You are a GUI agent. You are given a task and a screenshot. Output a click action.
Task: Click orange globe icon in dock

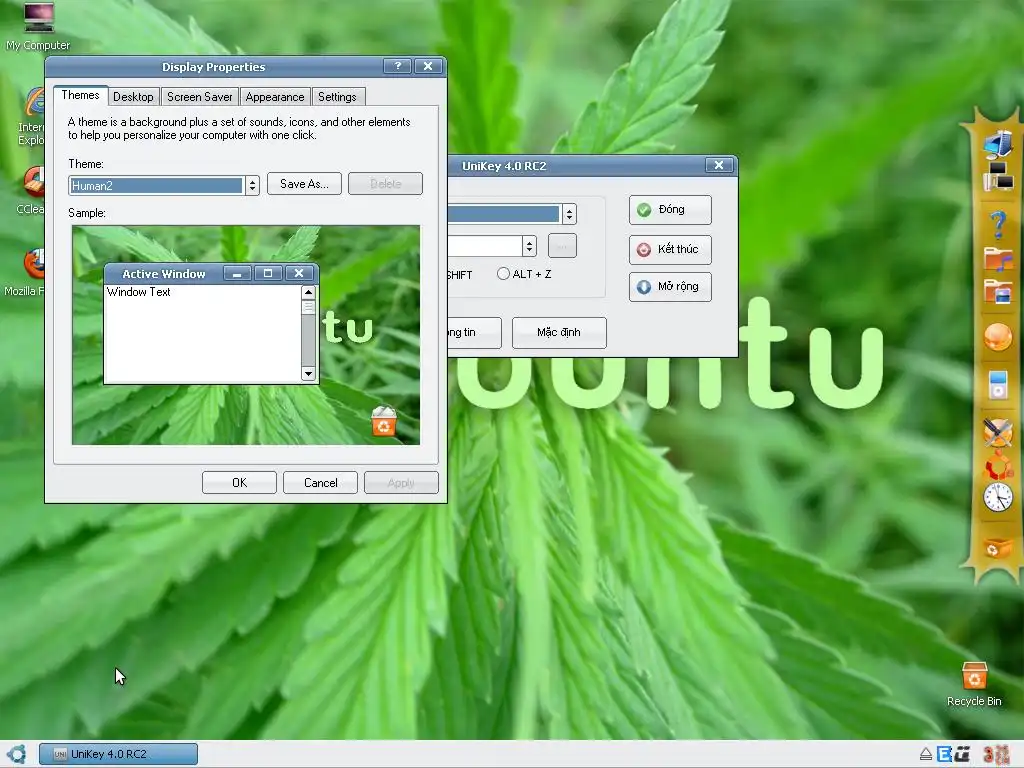(x=998, y=337)
